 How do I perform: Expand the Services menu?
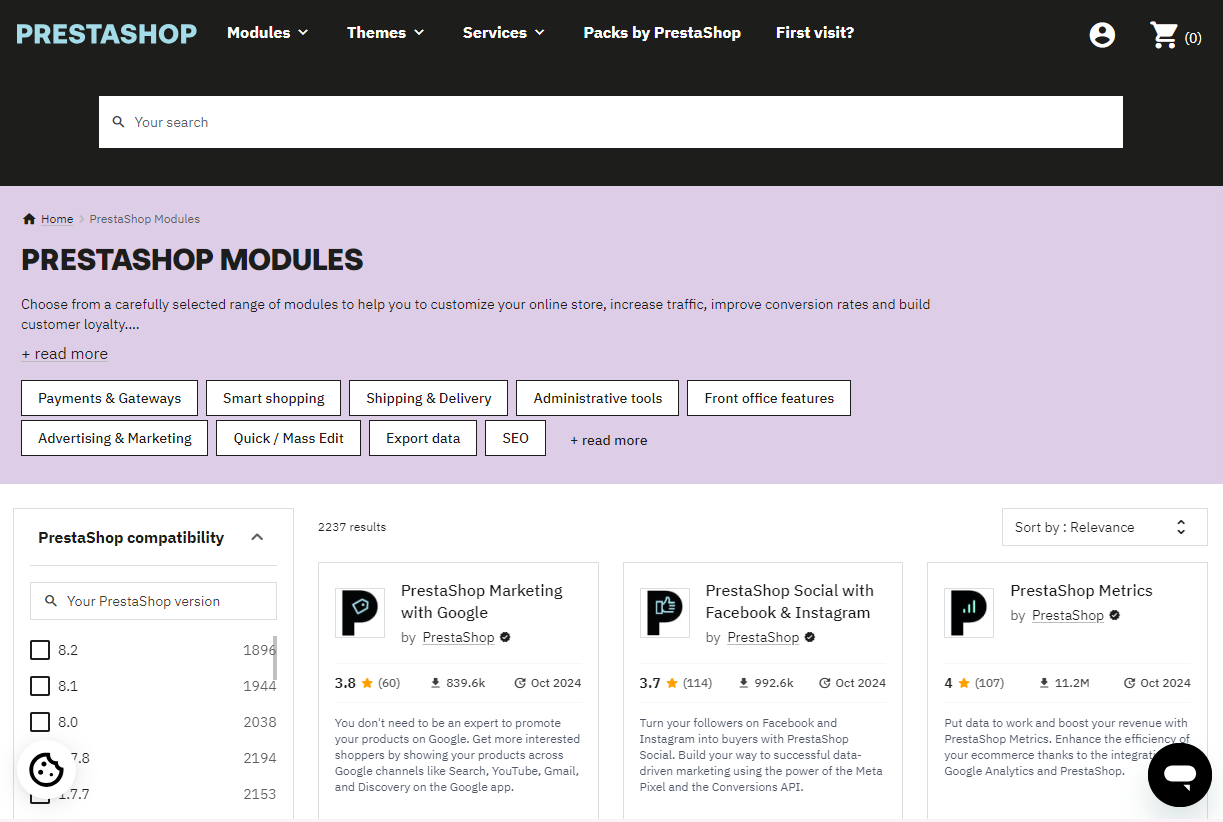pos(504,33)
